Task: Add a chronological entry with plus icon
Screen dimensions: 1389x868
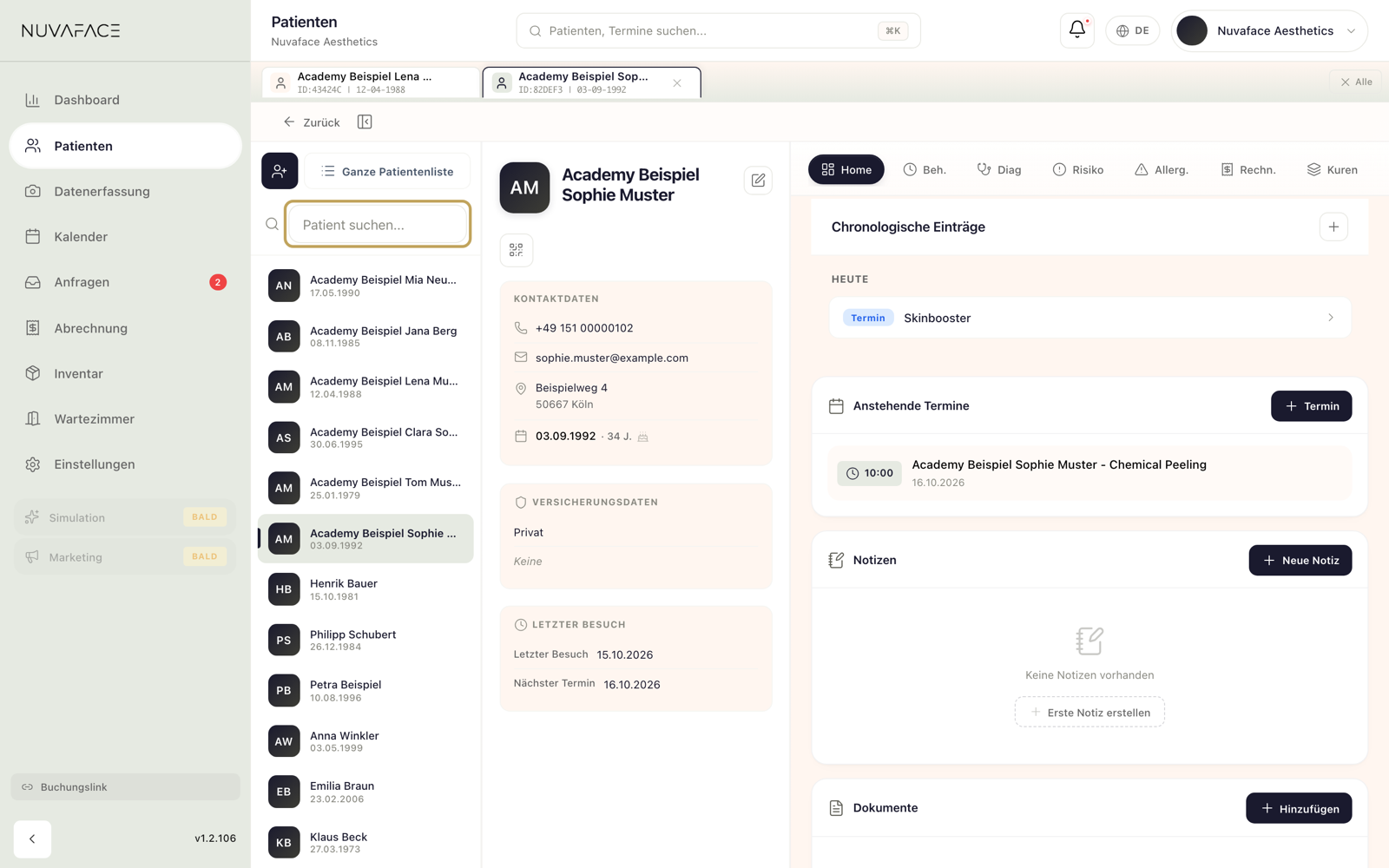Action: (1333, 227)
